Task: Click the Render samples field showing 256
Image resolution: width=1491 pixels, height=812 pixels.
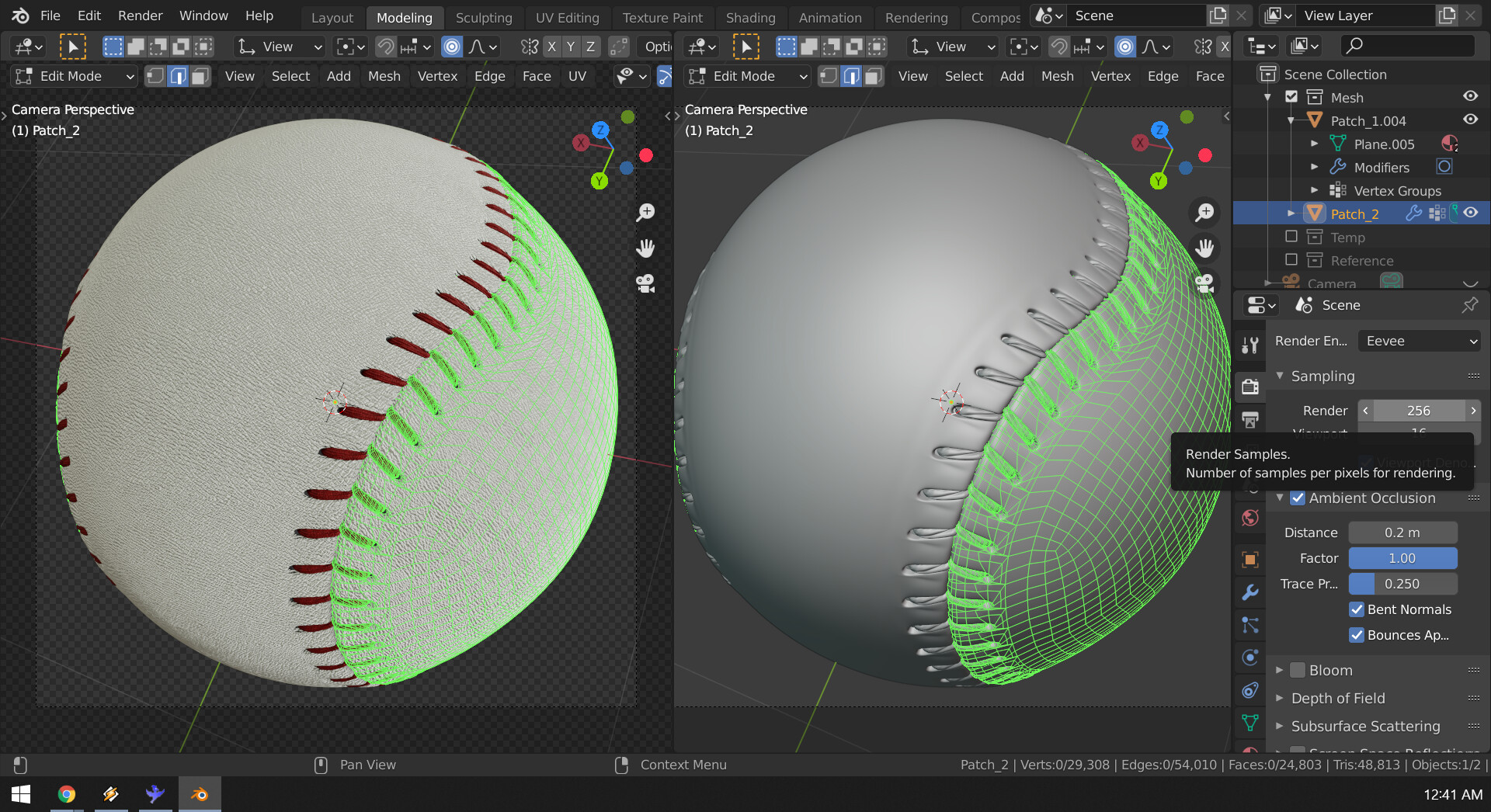Action: coord(1419,411)
